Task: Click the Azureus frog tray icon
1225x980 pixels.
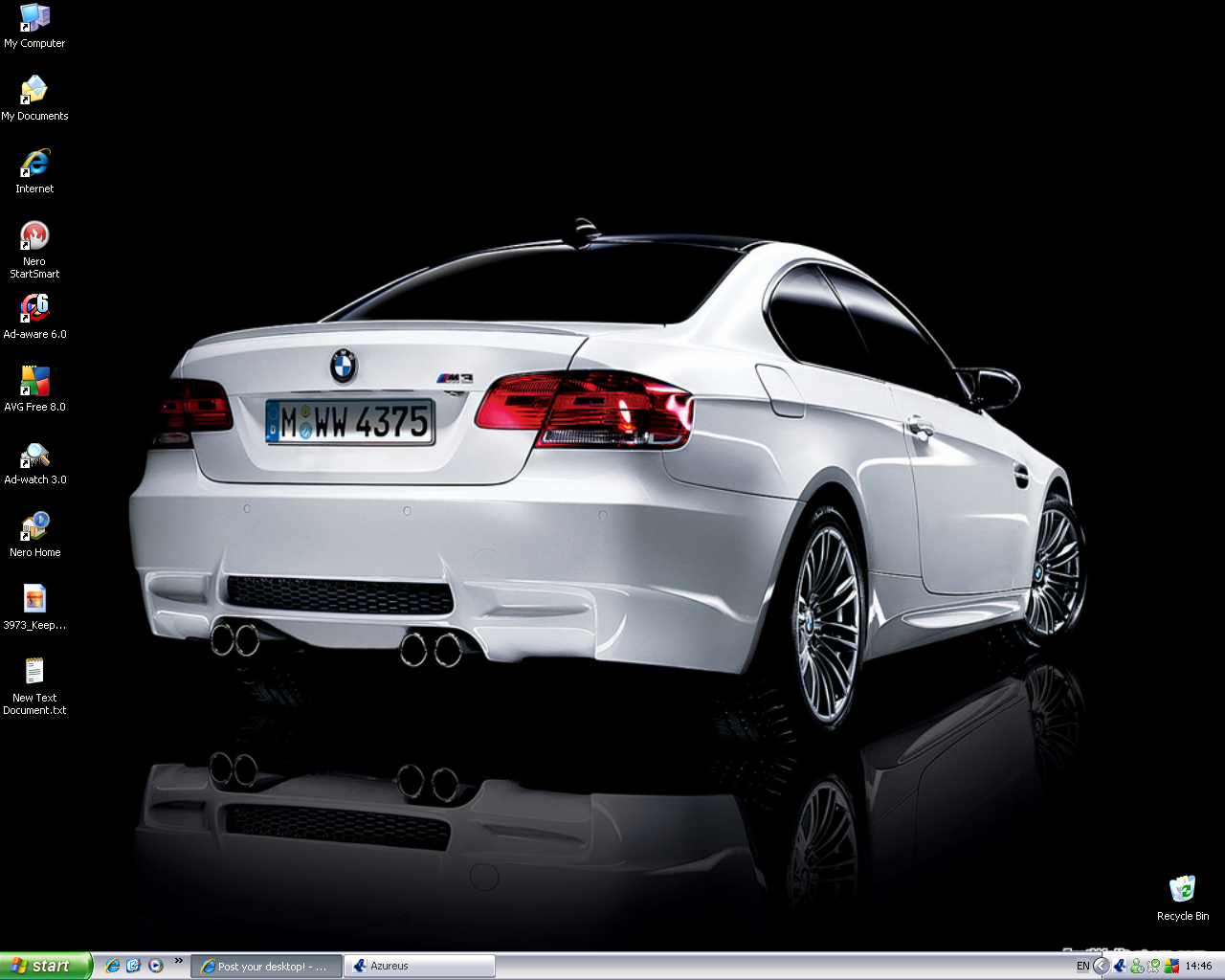Action: [x=1120, y=967]
